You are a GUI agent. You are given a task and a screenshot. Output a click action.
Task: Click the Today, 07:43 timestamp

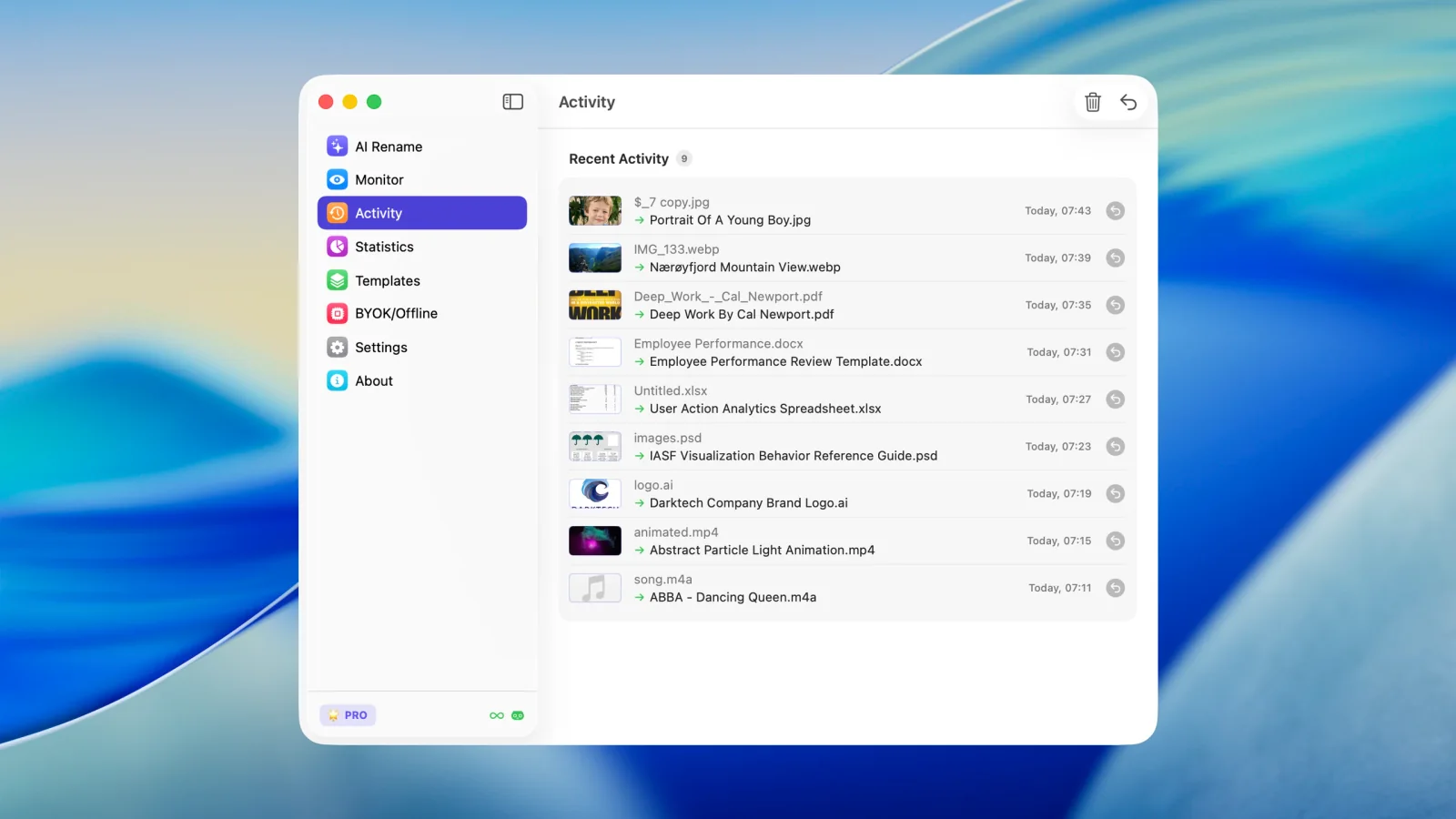point(1057,211)
